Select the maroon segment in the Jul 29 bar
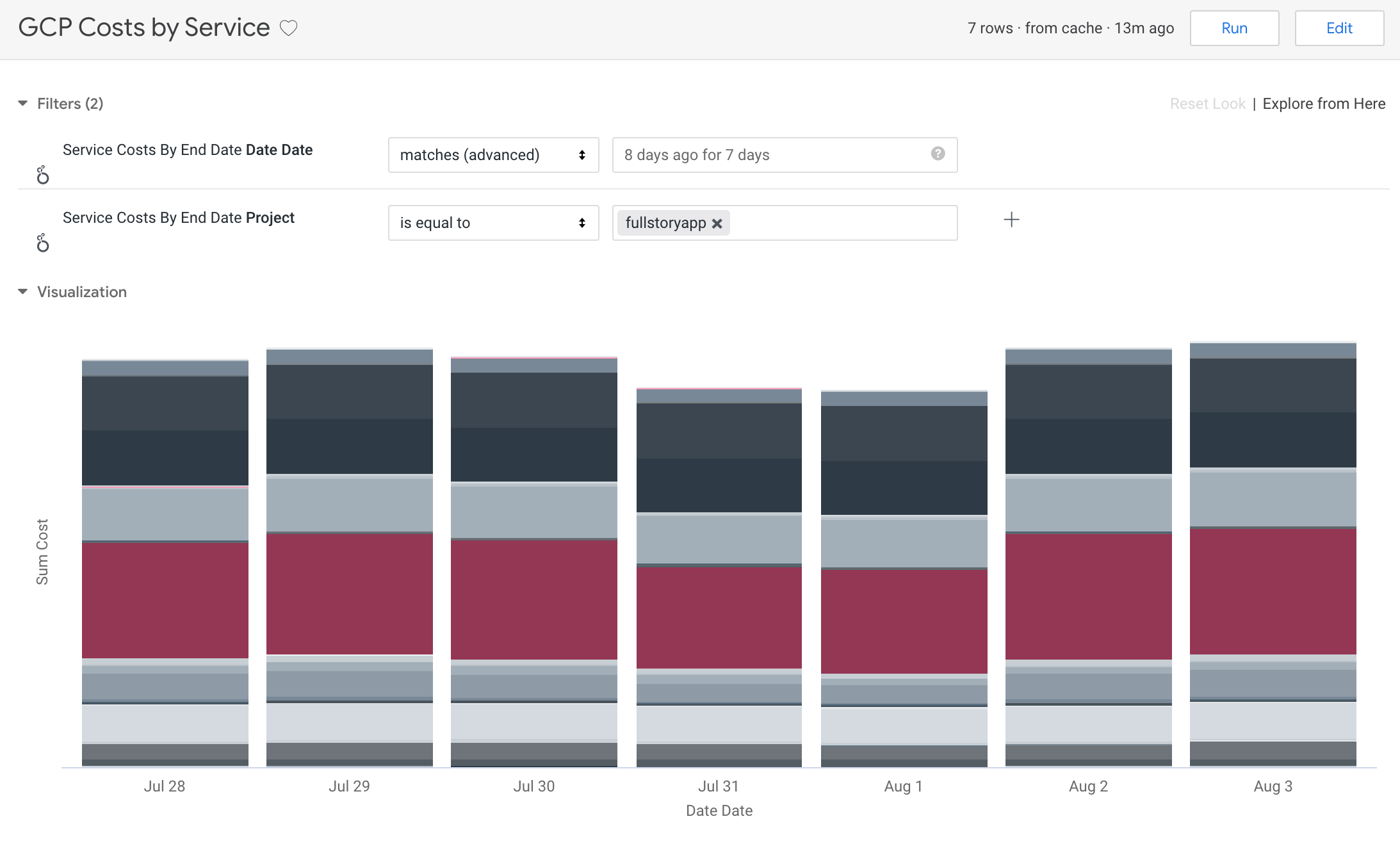Screen dimensions: 1400x844 pyautogui.click(x=349, y=592)
